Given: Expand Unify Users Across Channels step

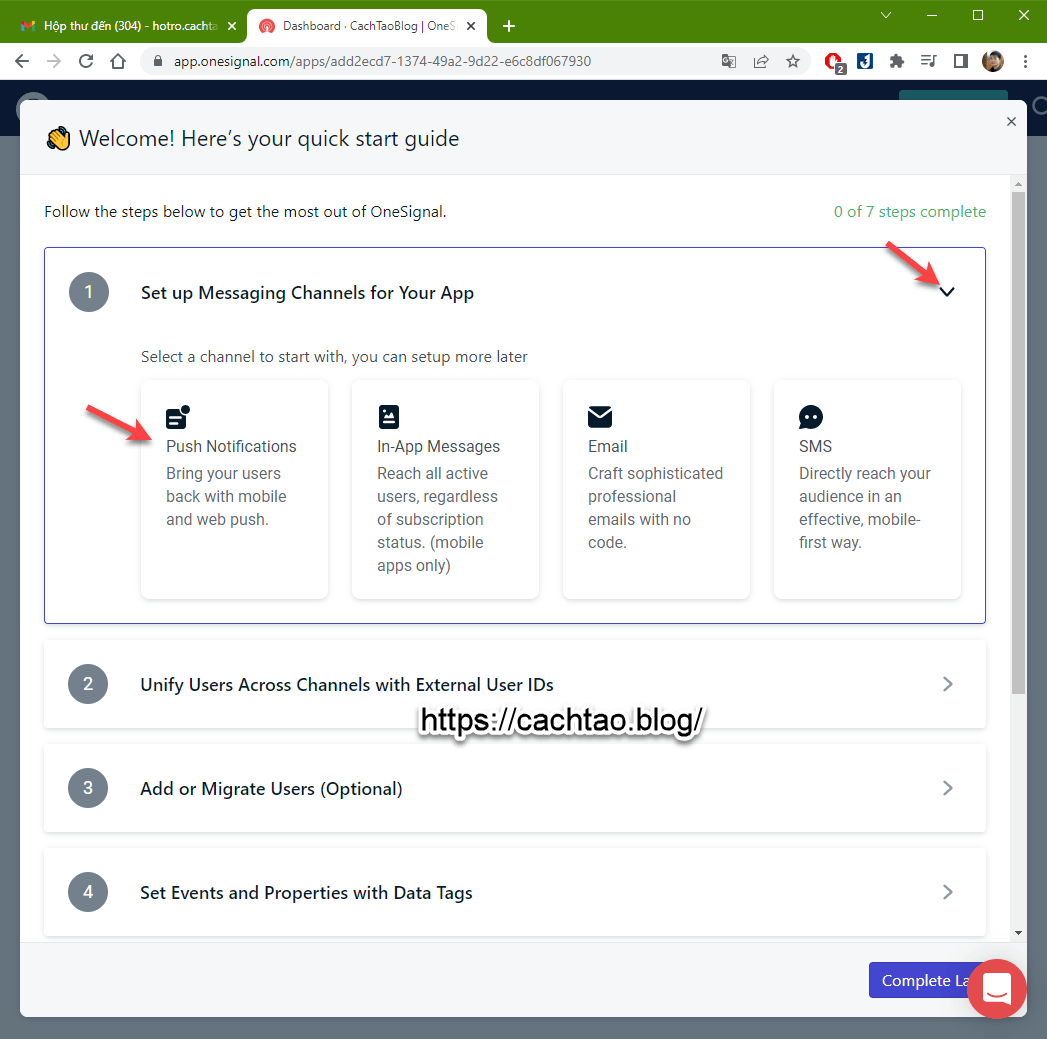Looking at the screenshot, I should click(x=948, y=684).
